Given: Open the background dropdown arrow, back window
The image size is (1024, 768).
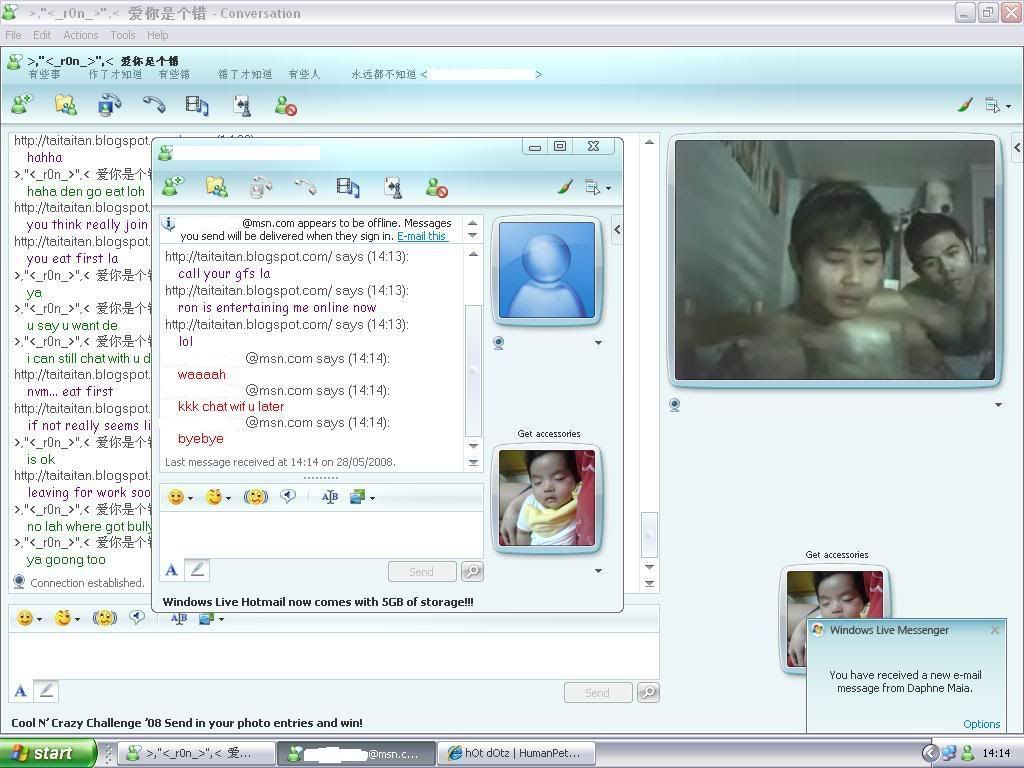Looking at the screenshot, I should pyautogui.click(x=221, y=618).
